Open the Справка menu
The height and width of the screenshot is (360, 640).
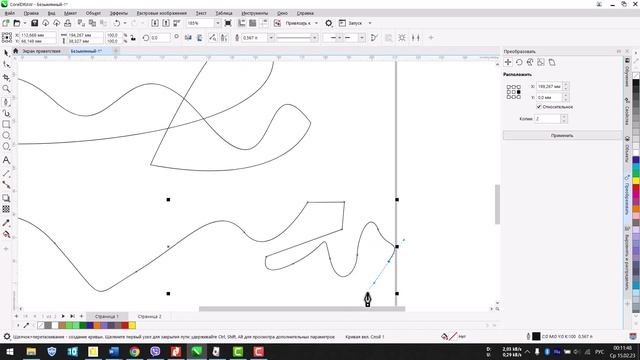coord(305,13)
